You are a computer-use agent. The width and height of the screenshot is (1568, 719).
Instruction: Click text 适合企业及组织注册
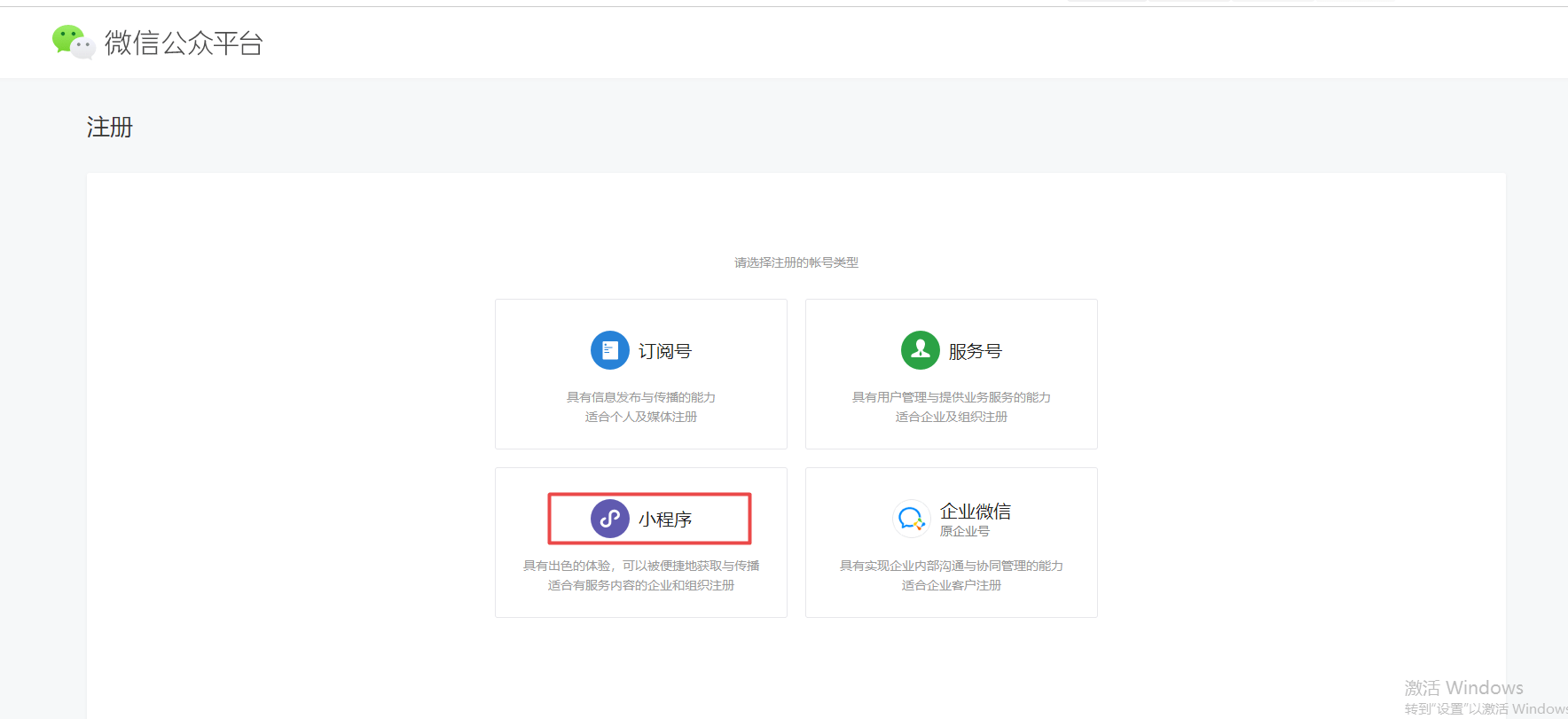pos(952,417)
